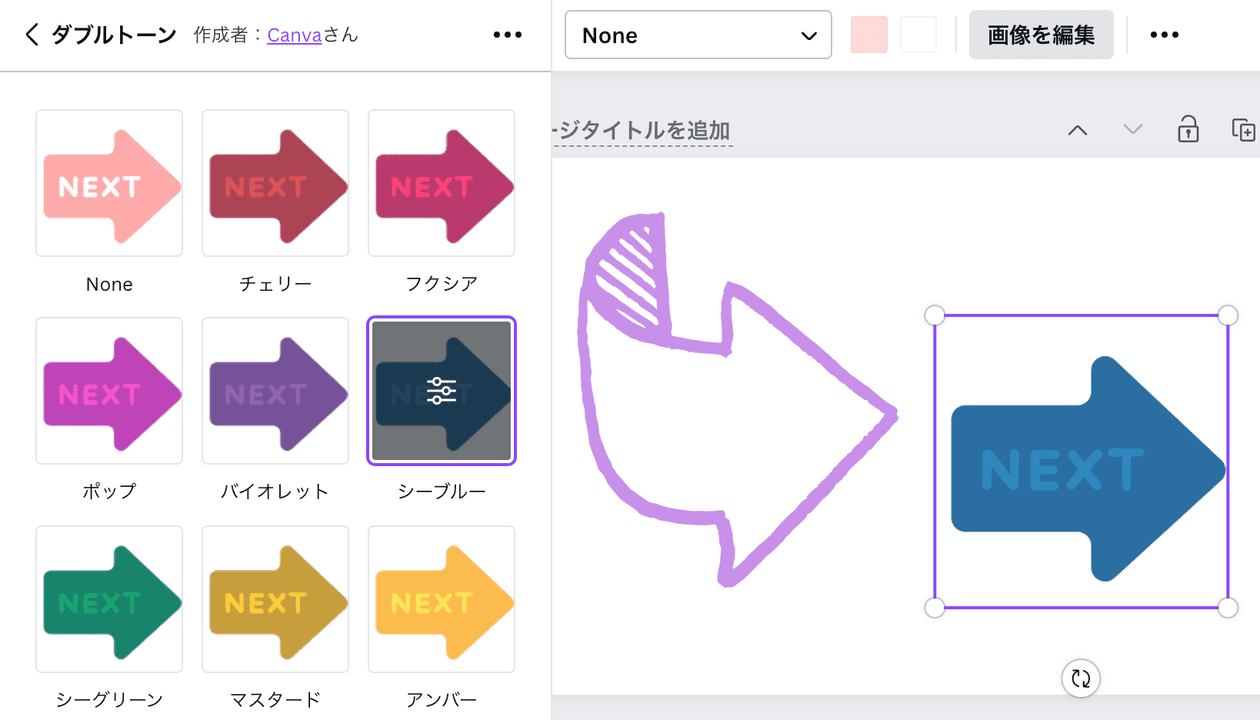Image resolution: width=1260 pixels, height=720 pixels.
Task: Open the Canva creator profile link
Action: pyautogui.click(x=294, y=33)
